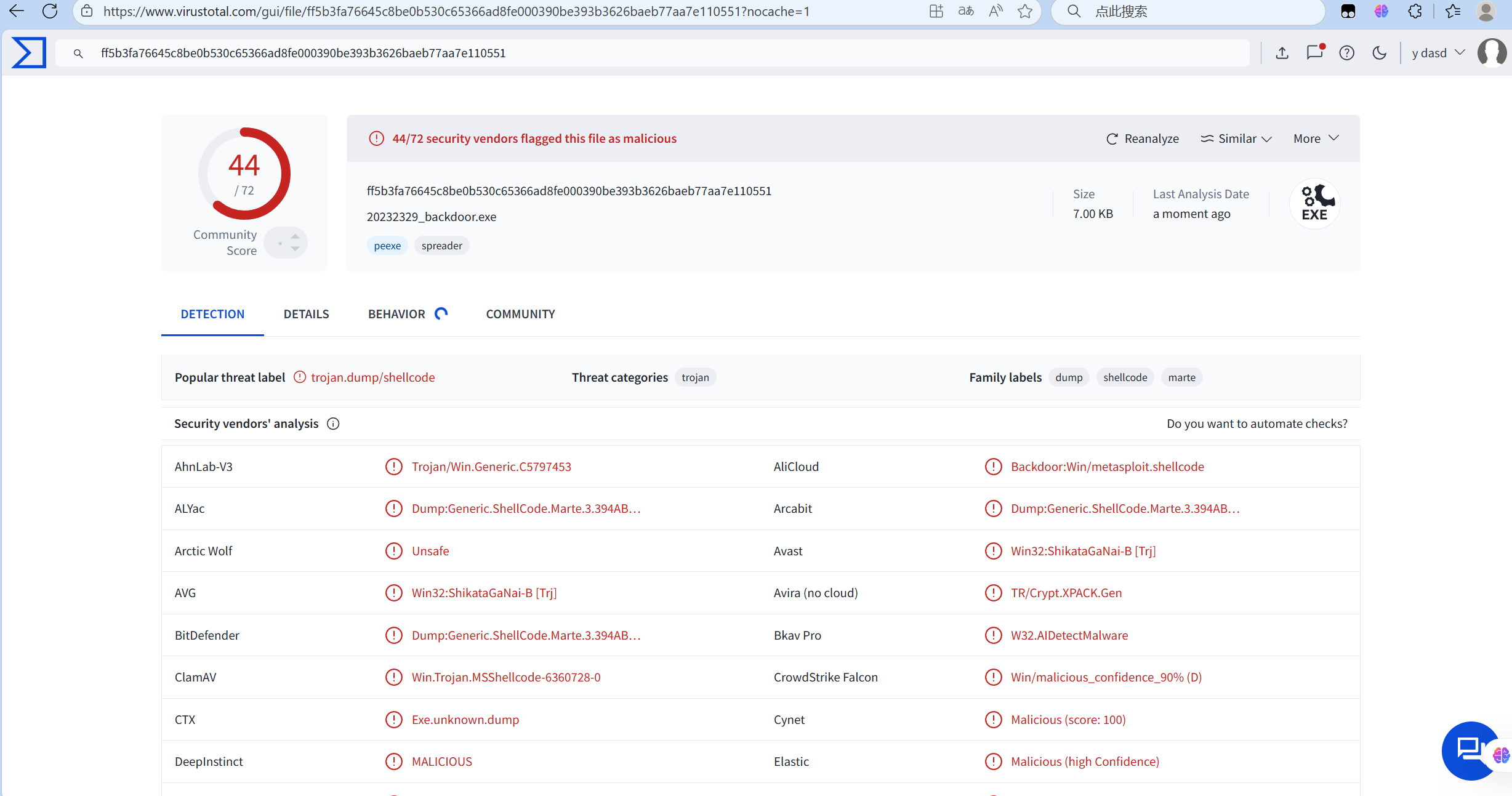Click the upload file icon
The height and width of the screenshot is (796, 1512).
click(x=1282, y=53)
